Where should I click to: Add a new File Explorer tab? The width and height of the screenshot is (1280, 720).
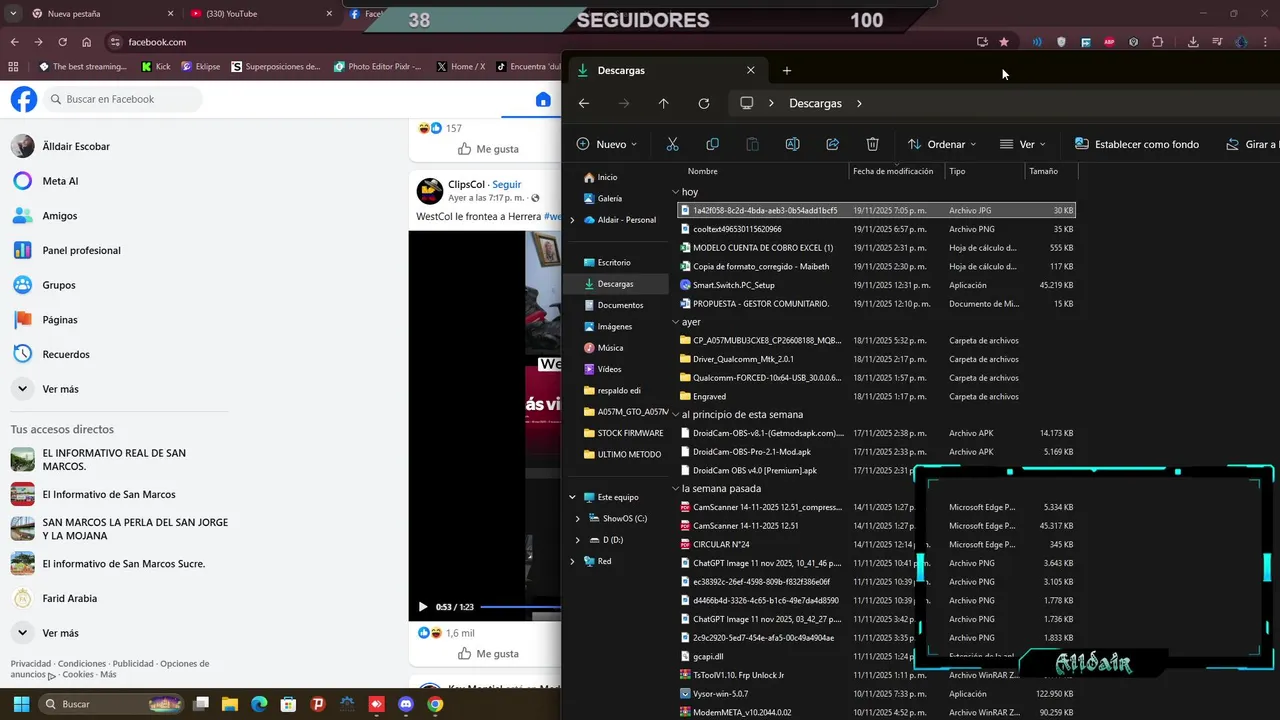[x=787, y=70]
